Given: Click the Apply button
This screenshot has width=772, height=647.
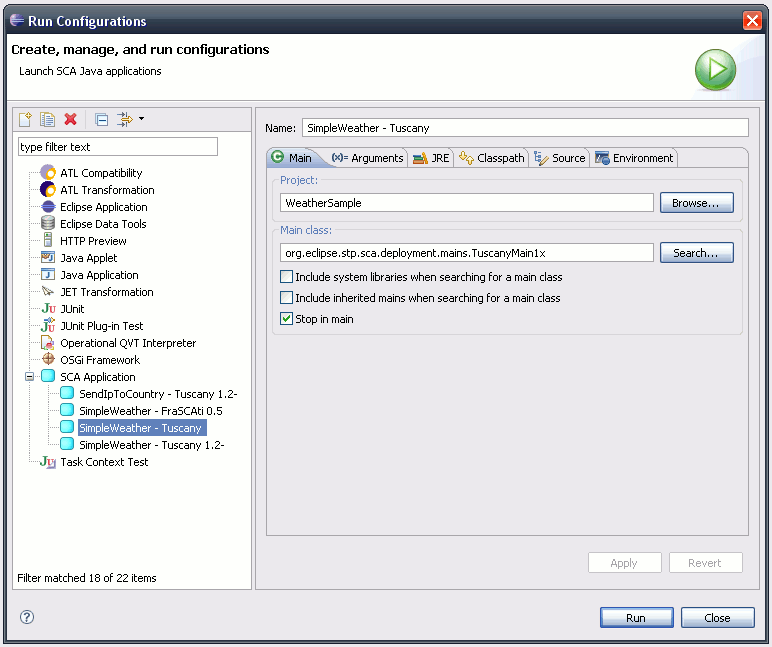Looking at the screenshot, I should pyautogui.click(x=625, y=563).
